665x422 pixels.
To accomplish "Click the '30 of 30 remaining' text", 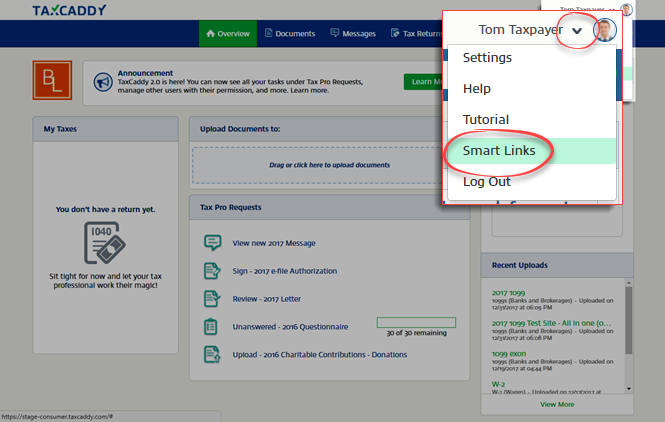I will (x=416, y=333).
